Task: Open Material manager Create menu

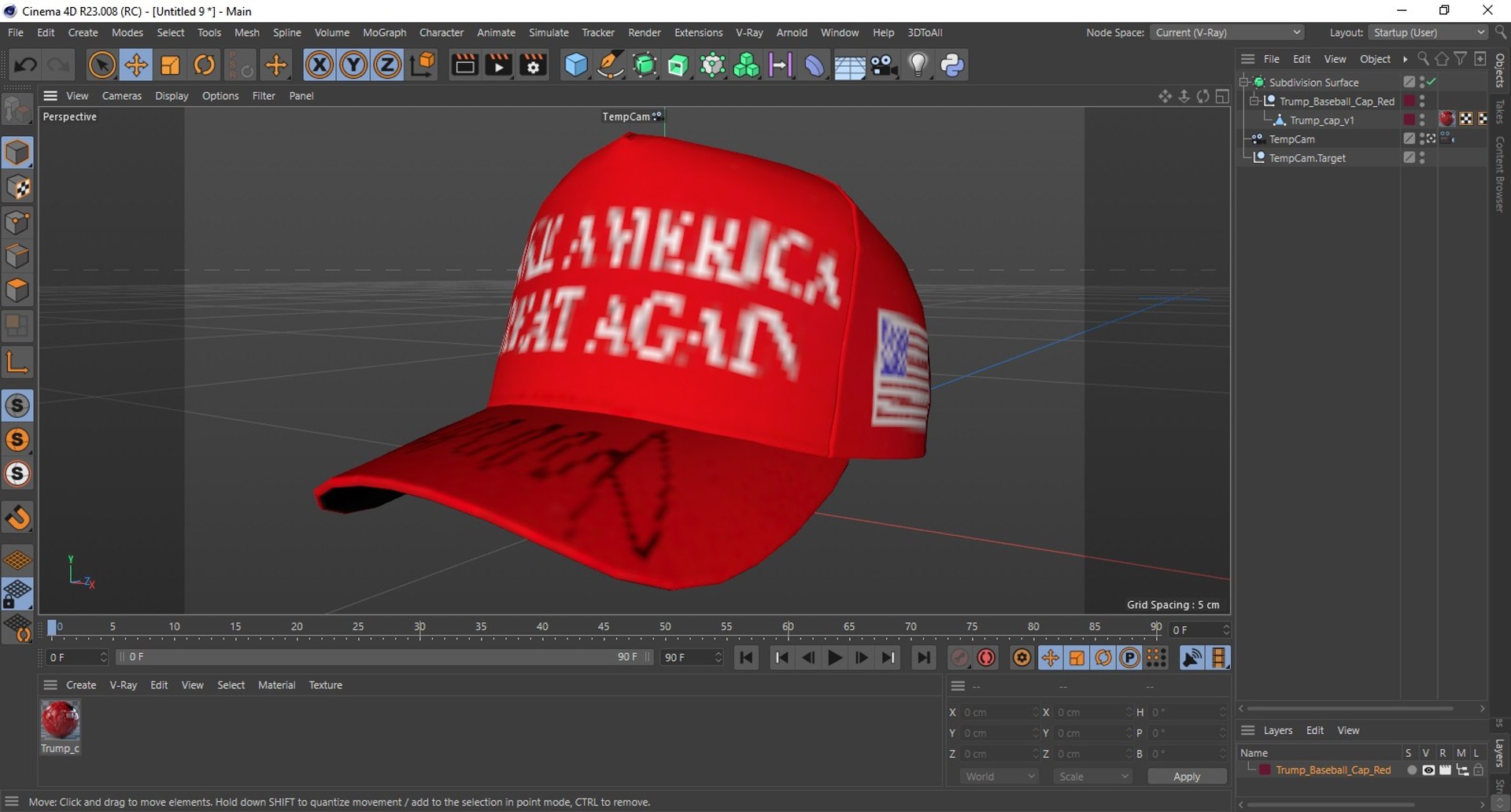Action: click(81, 685)
